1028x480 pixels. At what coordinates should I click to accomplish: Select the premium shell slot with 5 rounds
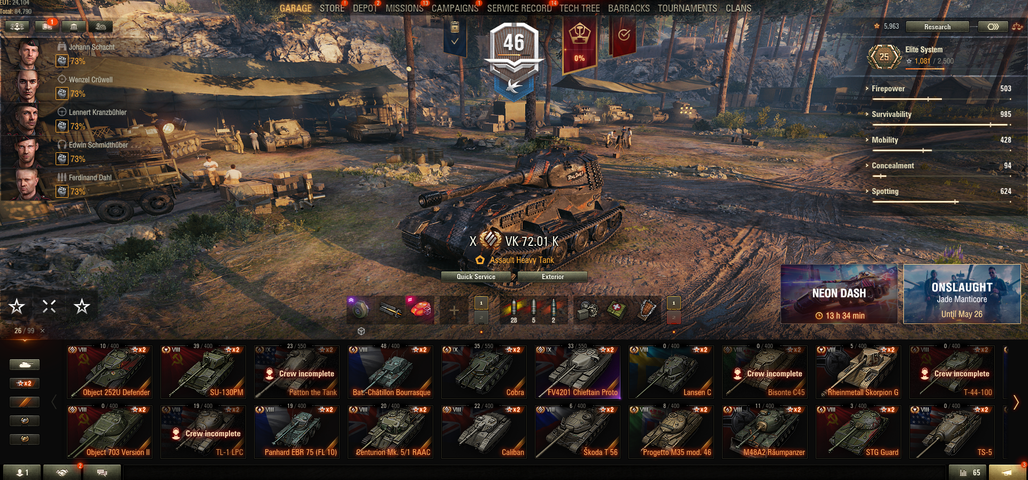532,310
